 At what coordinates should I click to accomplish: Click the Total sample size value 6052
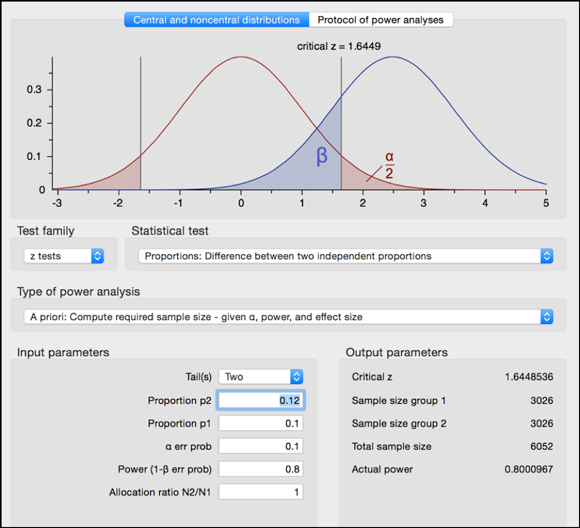pyautogui.click(x=542, y=446)
